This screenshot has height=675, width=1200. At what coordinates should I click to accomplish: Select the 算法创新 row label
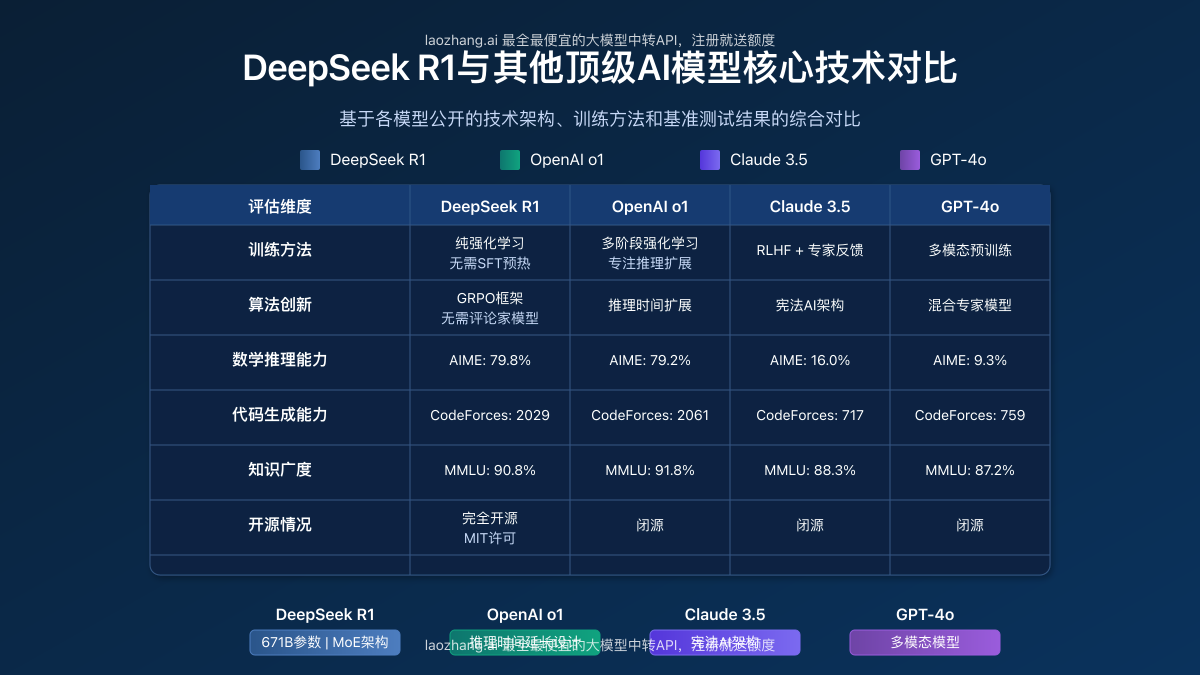tap(280, 305)
